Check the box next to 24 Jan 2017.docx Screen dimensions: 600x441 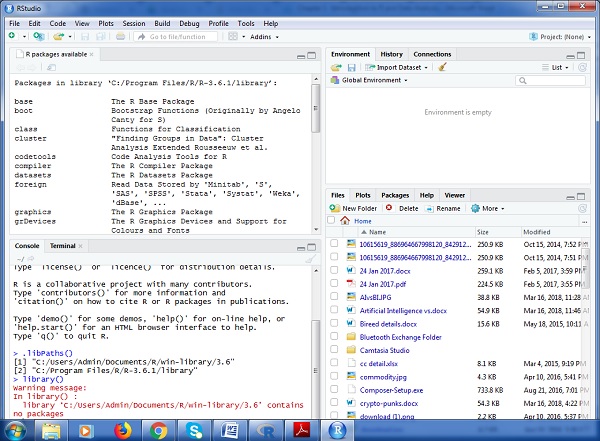[334, 269]
